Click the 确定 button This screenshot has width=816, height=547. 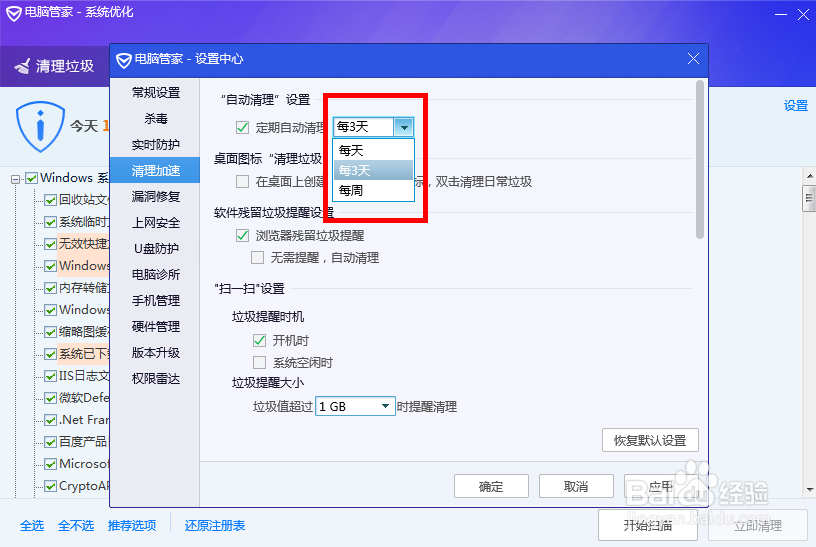pyautogui.click(x=491, y=486)
